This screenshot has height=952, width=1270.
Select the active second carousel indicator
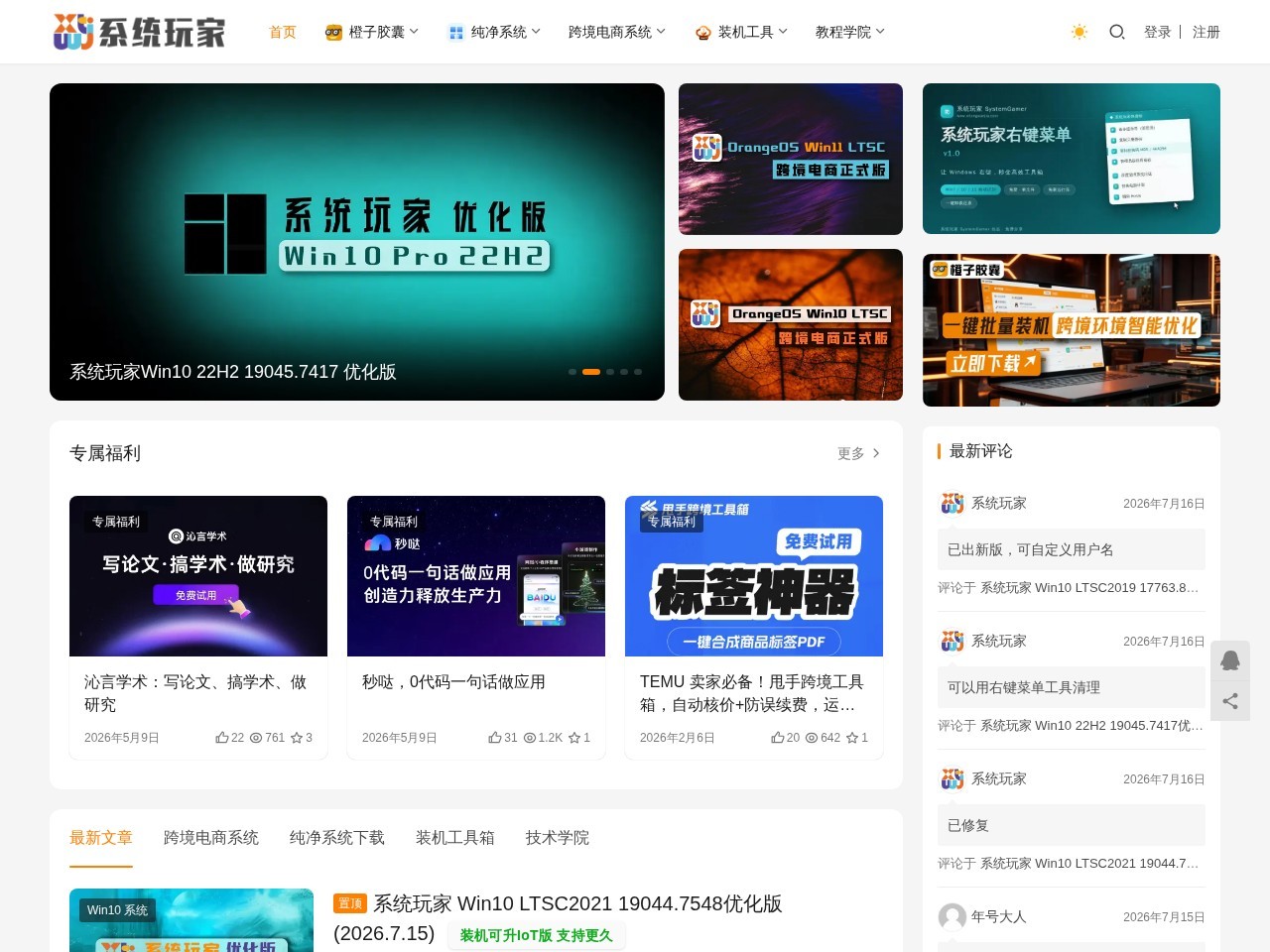tap(591, 372)
